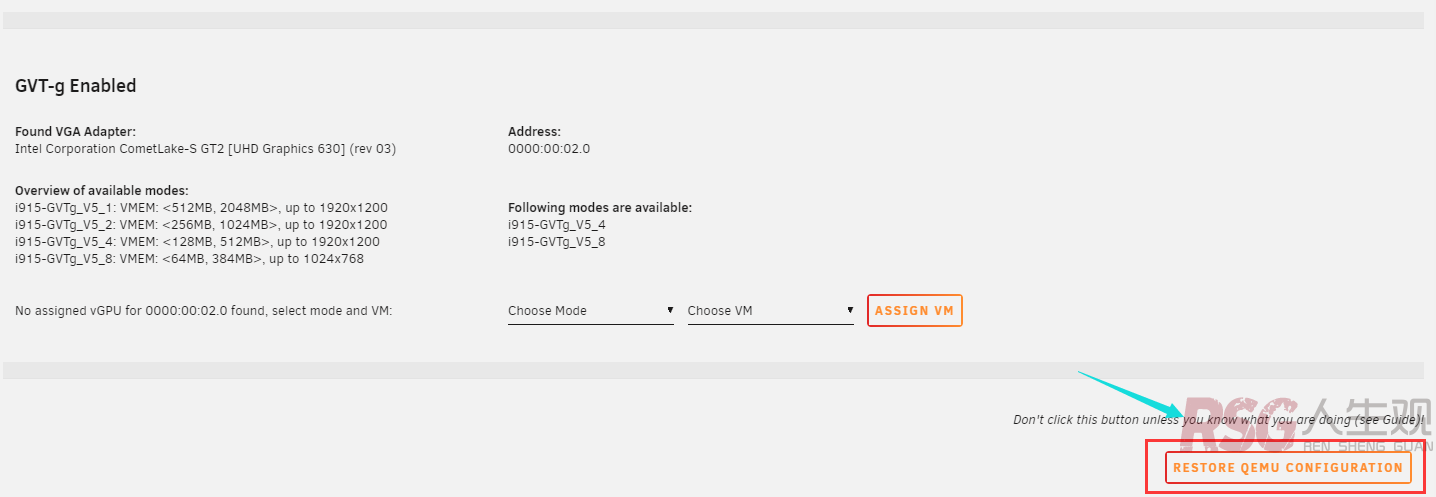
Task: Open the Choose VM dropdown
Action: coord(770,311)
